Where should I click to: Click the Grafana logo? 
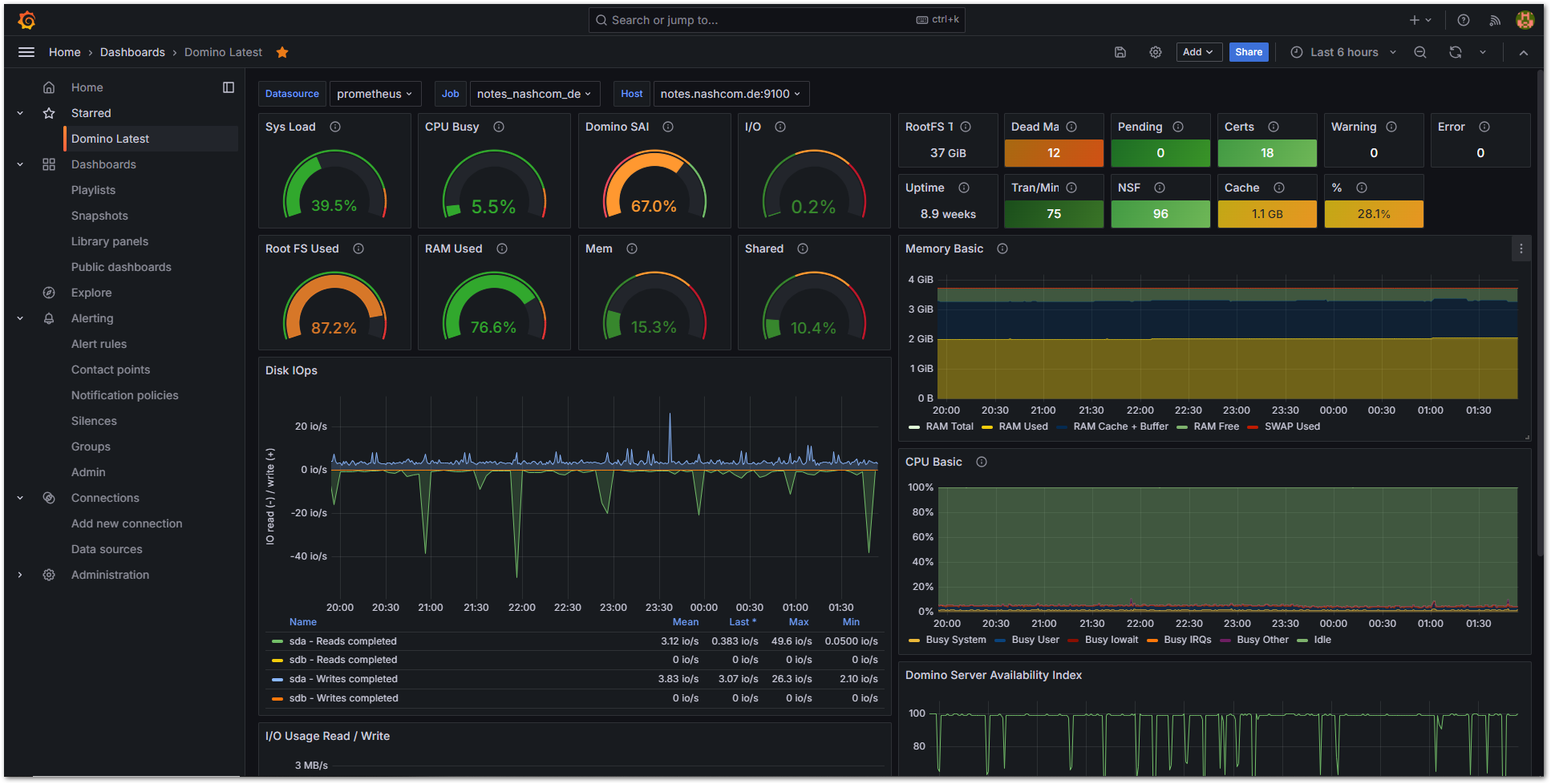26,20
